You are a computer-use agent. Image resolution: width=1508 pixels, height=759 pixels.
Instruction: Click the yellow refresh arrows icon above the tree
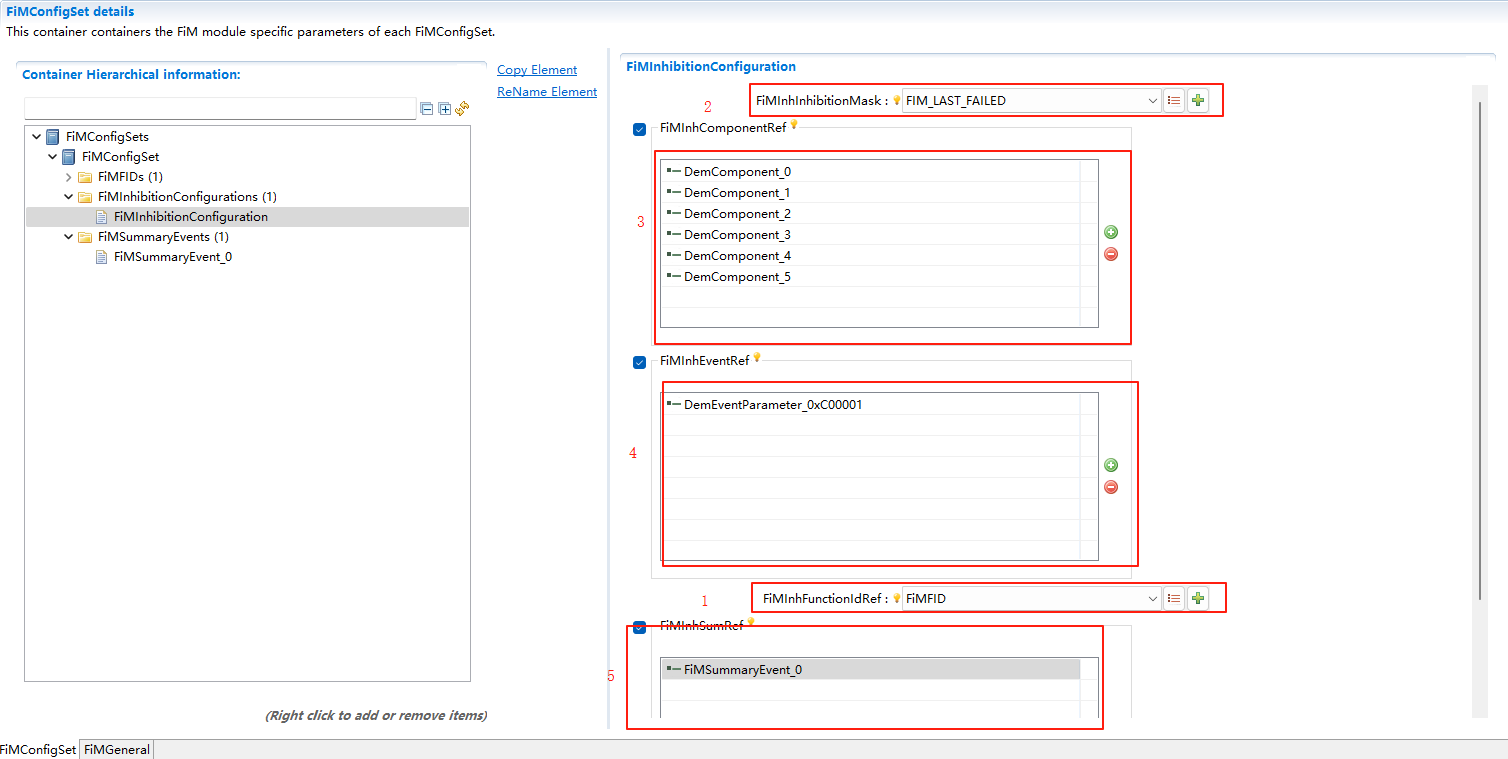(x=461, y=108)
